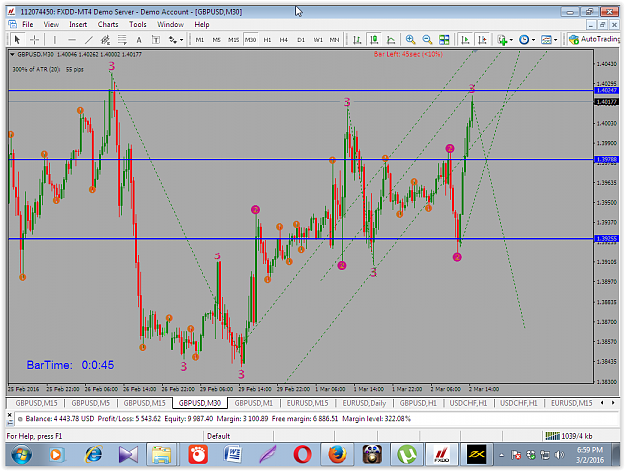
Task: Select the 1.39788 blue price level label
Action: (607, 159)
